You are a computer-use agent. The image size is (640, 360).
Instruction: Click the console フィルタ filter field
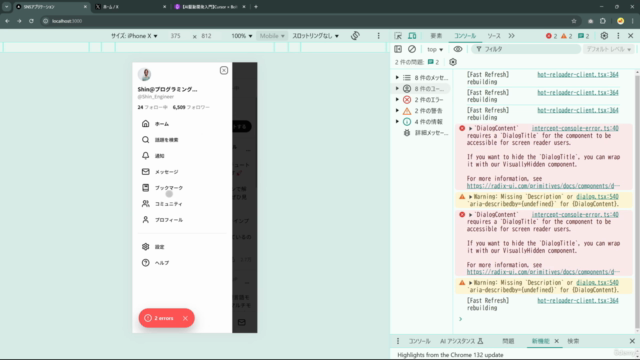[x=526, y=49]
